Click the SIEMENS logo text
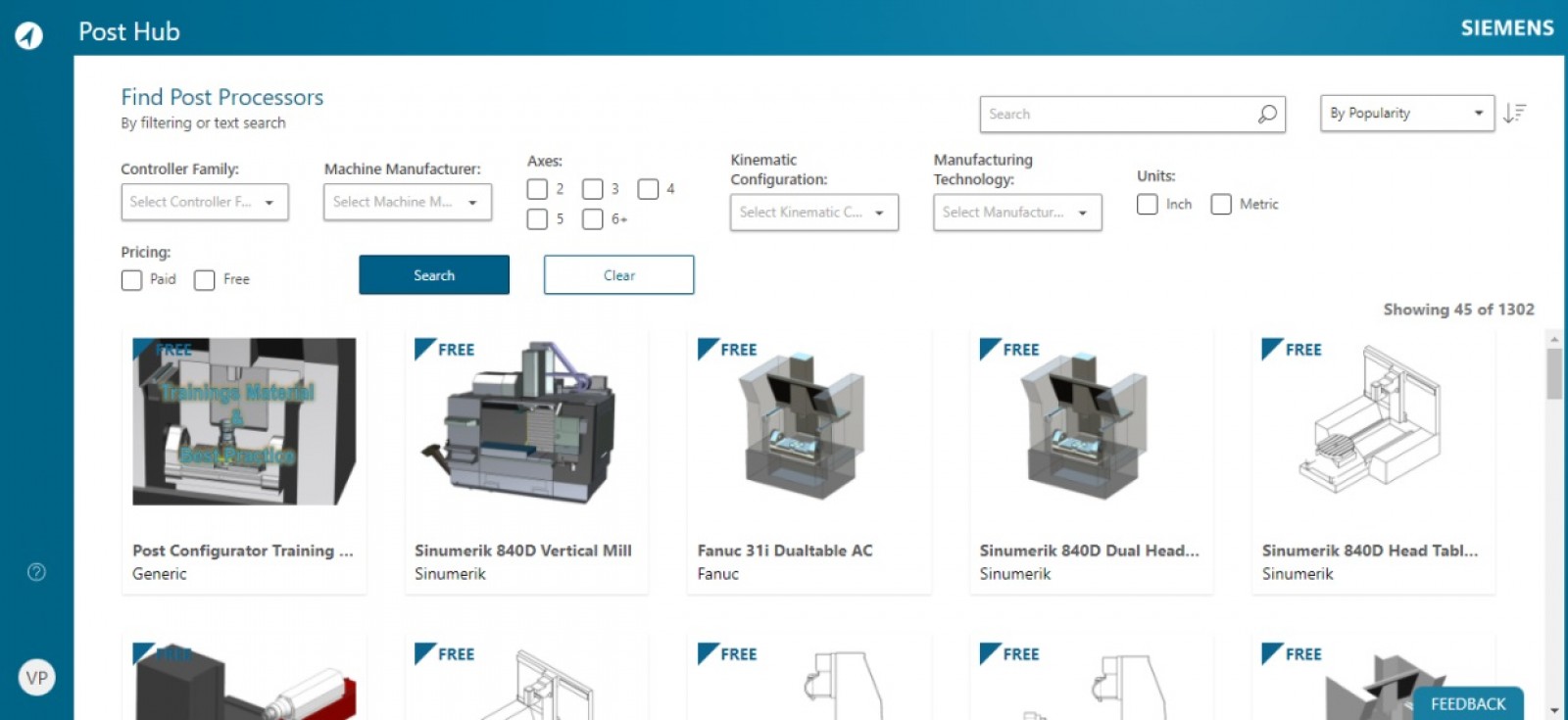Screen dimensions: 1568x720 [1507, 28]
